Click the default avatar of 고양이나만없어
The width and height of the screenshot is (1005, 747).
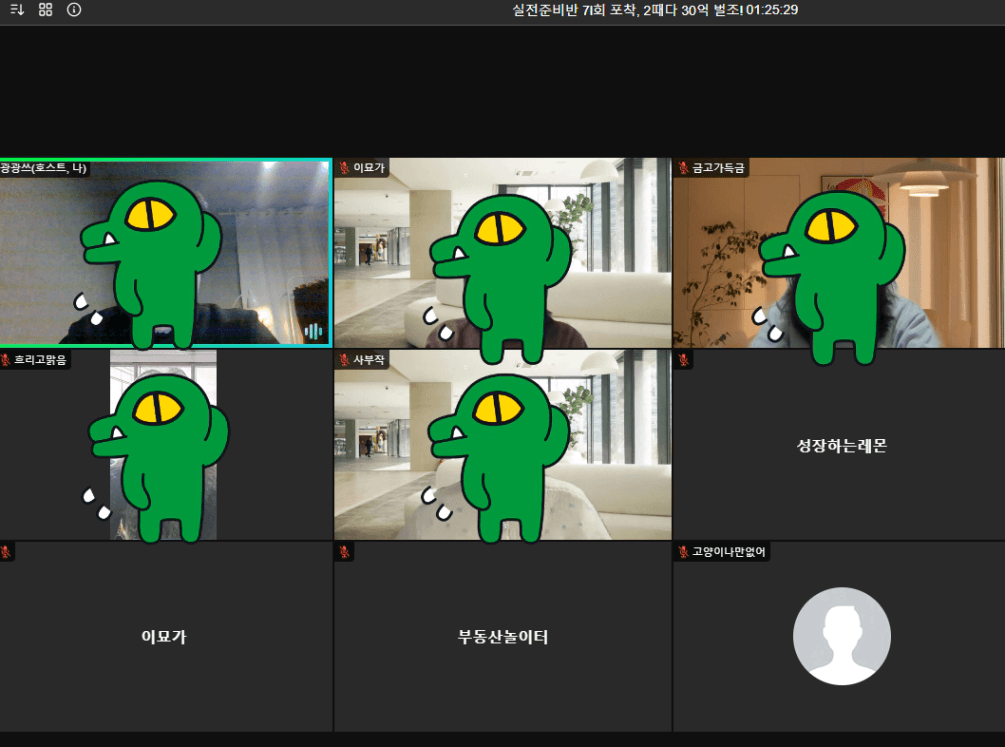tap(841, 636)
